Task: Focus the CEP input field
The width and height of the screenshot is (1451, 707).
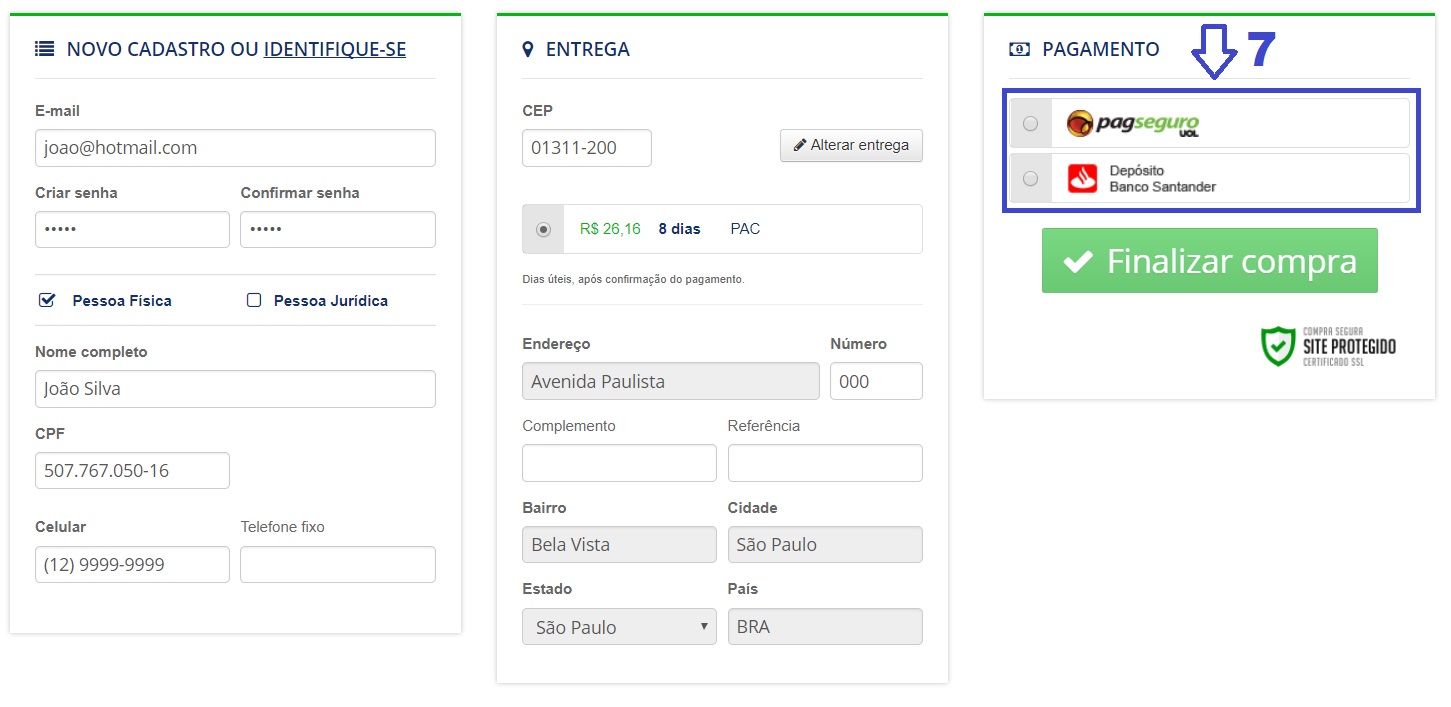Action: click(586, 148)
